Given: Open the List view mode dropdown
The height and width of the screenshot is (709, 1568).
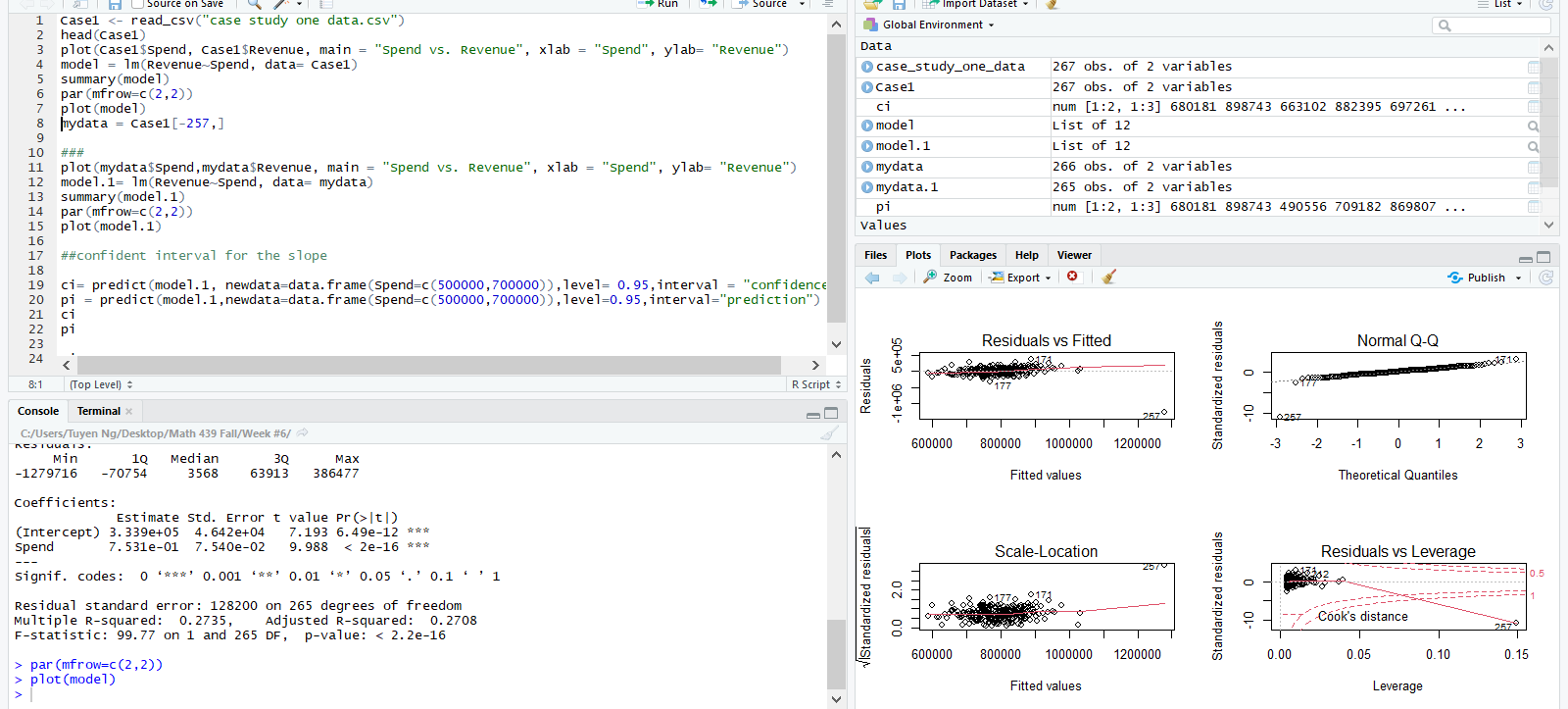Looking at the screenshot, I should click(1500, 5).
